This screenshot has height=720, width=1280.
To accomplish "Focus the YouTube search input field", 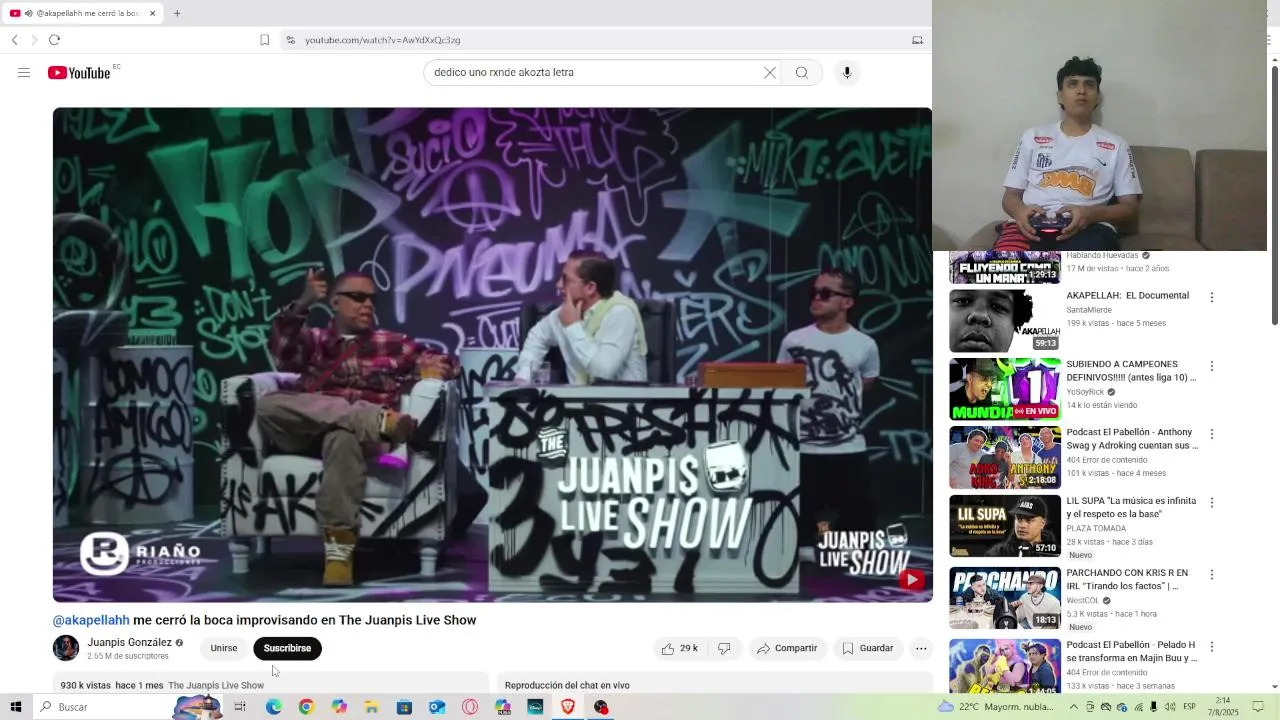I will 595,72.
